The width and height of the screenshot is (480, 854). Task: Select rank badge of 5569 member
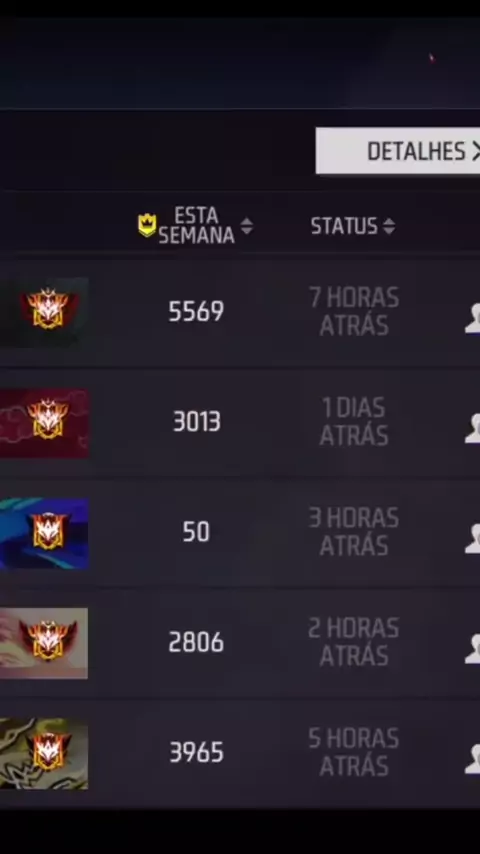(48, 309)
